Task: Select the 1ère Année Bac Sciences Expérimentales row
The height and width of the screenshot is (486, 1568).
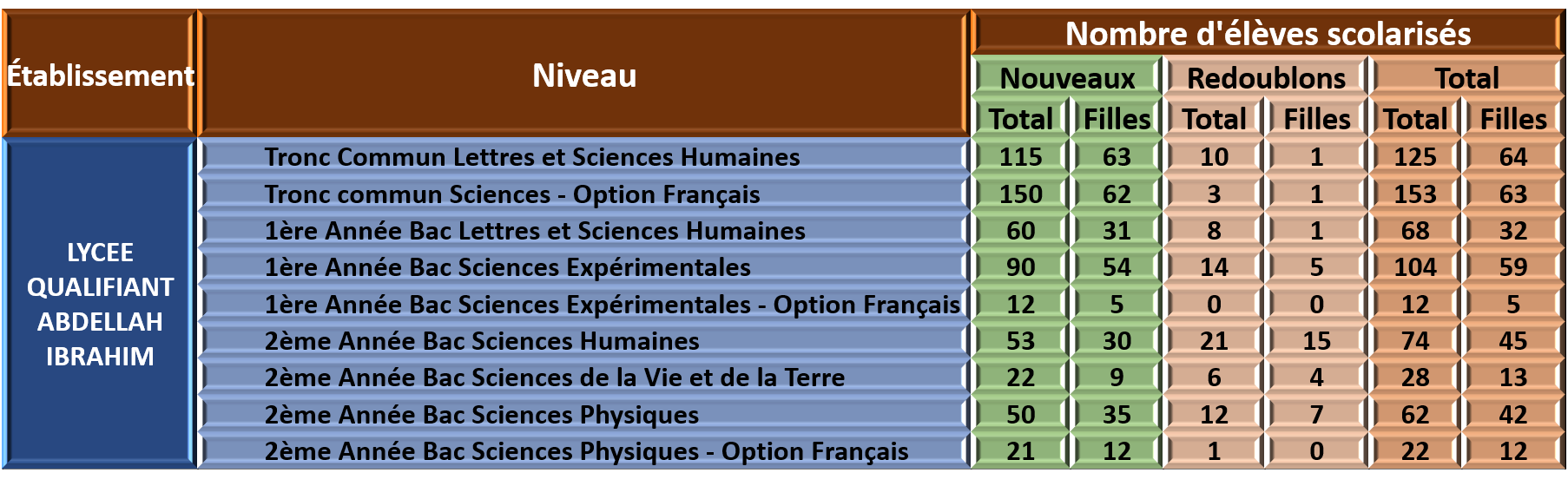Action: tap(583, 267)
